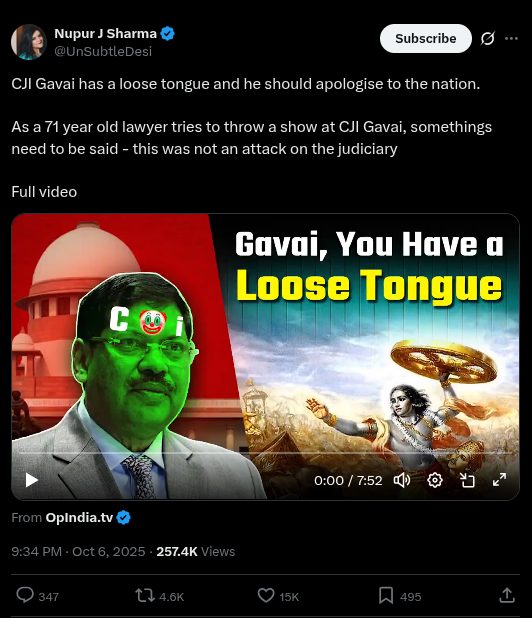Play the OpIndia video
Screen dimensions: 532x618
(x=32, y=480)
